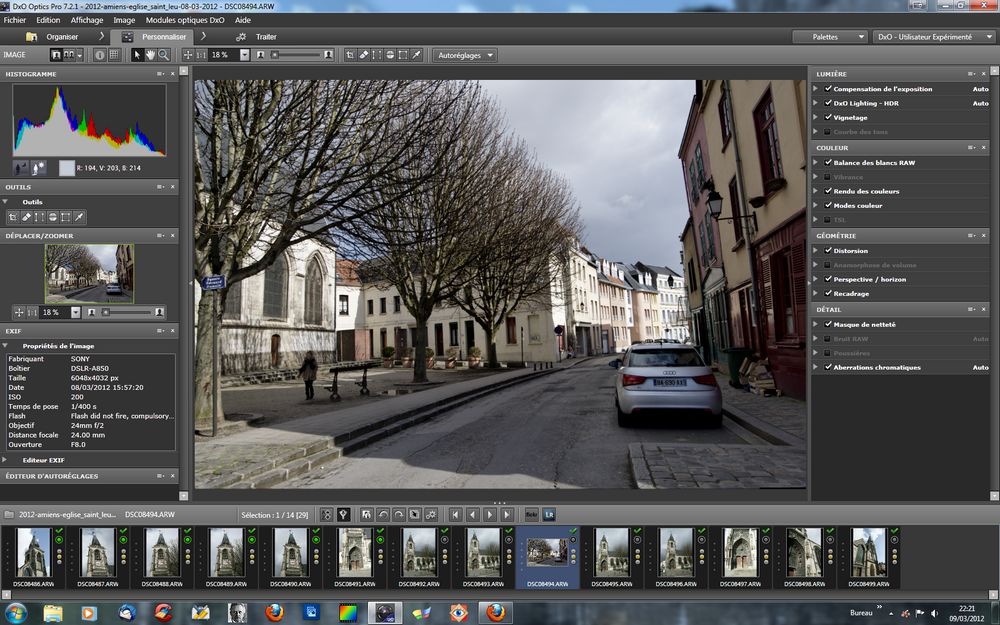
Task: Click the 1:1 zoom icon in top toolbar
Action: point(202,55)
